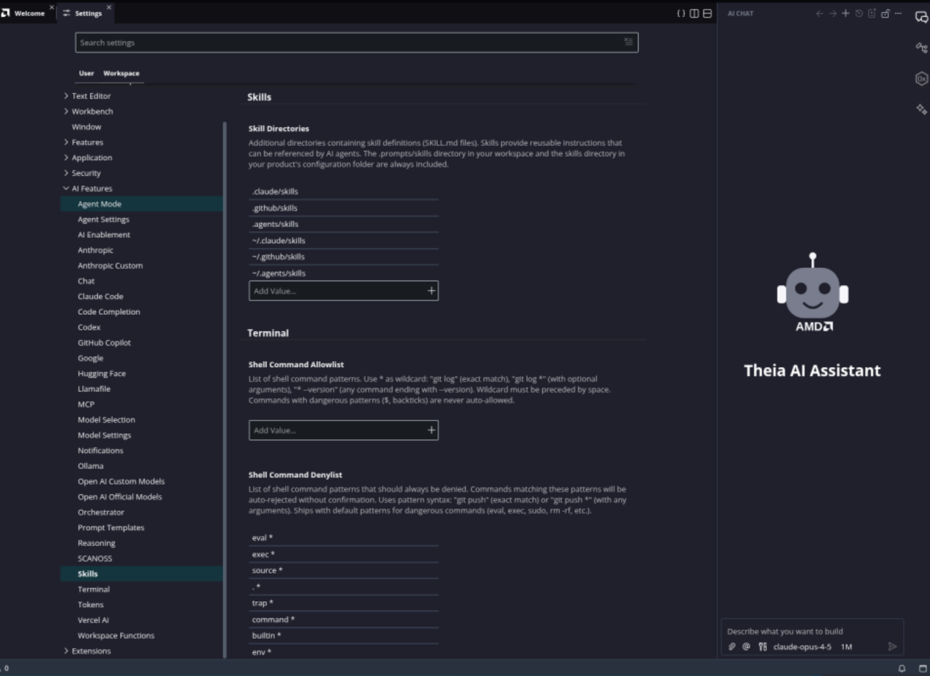This screenshot has height=676, width=930.
Task: Open the chat bubbles side panel icon
Action: tap(921, 17)
